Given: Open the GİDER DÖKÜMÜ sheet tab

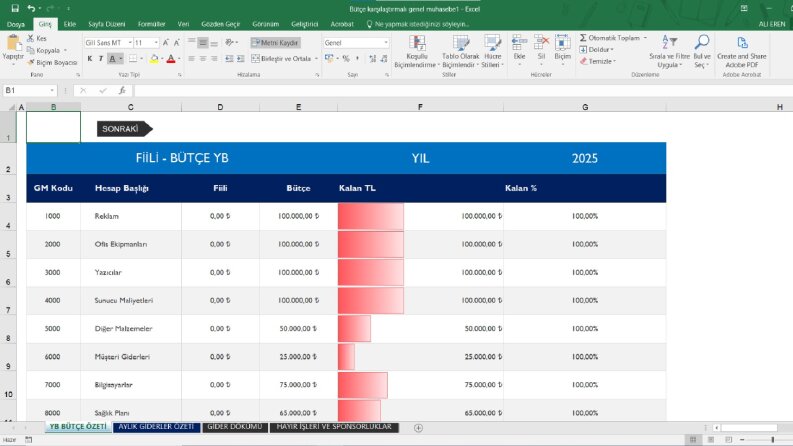Looking at the screenshot, I should tap(235, 427).
